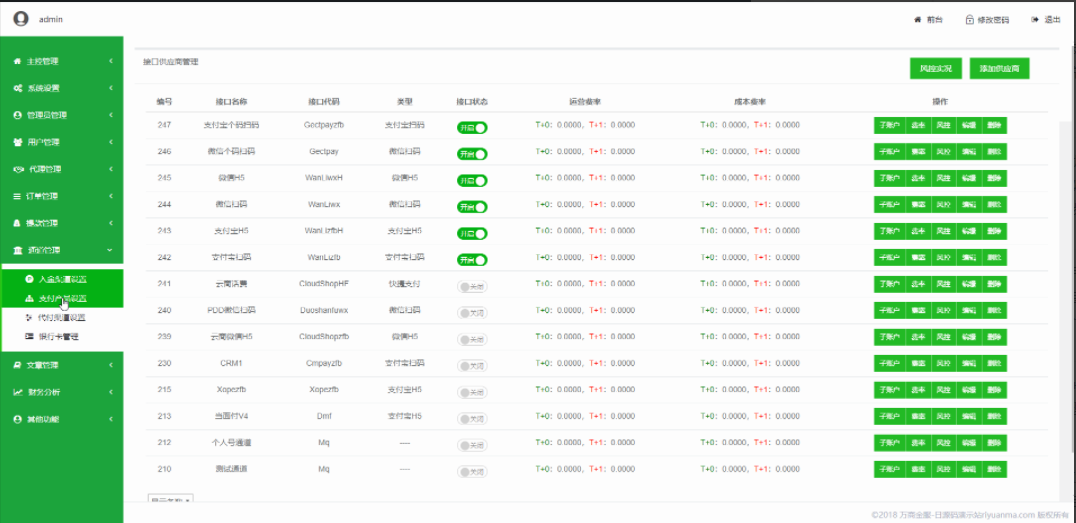The width and height of the screenshot is (1076, 523).
Task: Click 删除 on row 210
Action: pos(994,470)
